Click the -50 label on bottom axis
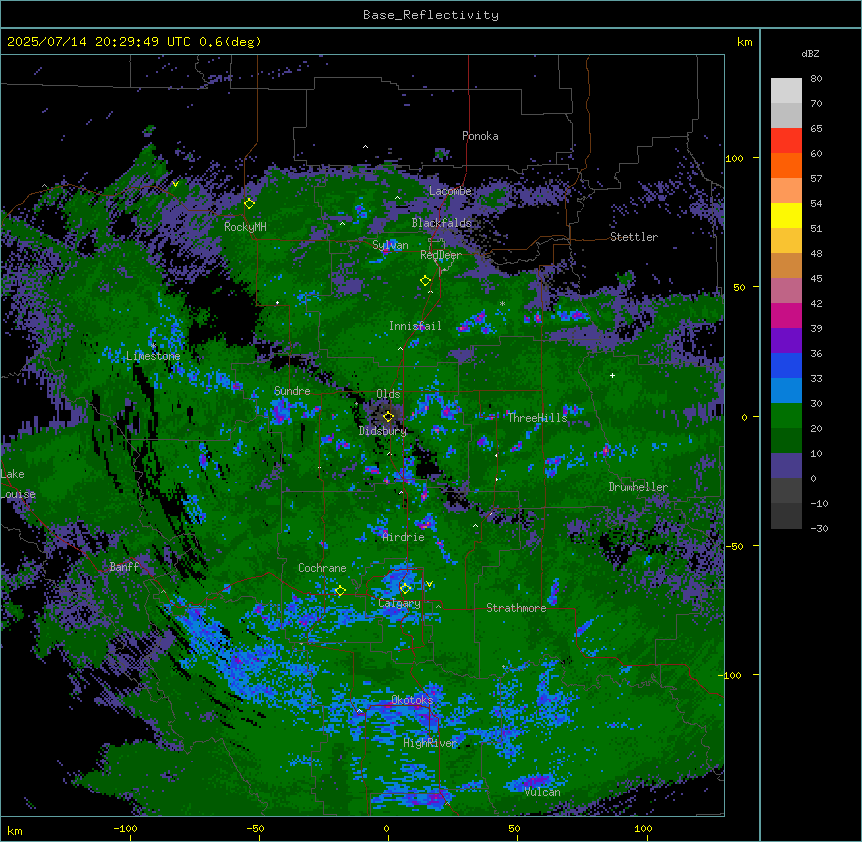Image resolution: width=862 pixels, height=842 pixels. point(255,828)
